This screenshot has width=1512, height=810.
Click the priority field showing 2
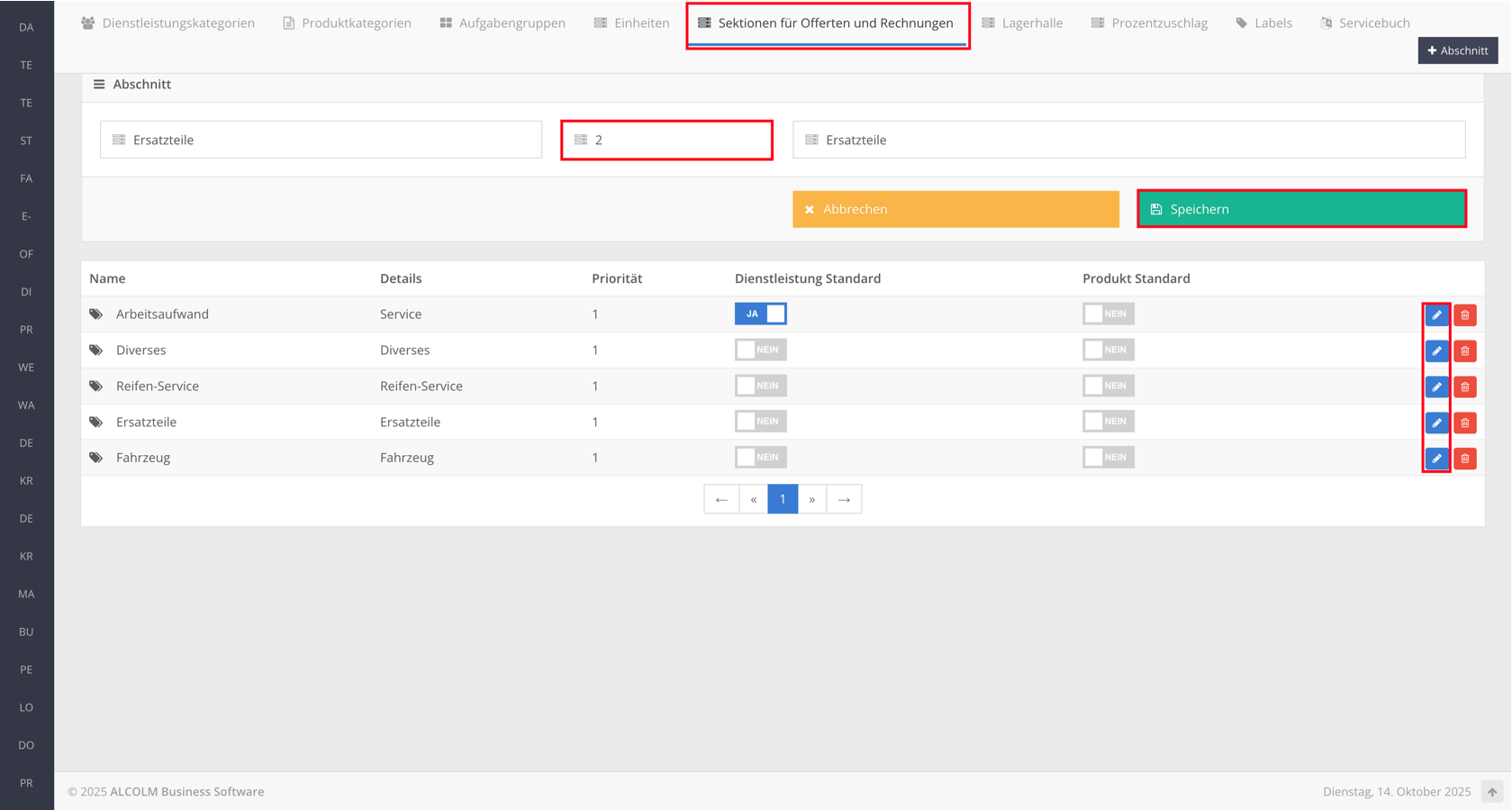click(666, 140)
